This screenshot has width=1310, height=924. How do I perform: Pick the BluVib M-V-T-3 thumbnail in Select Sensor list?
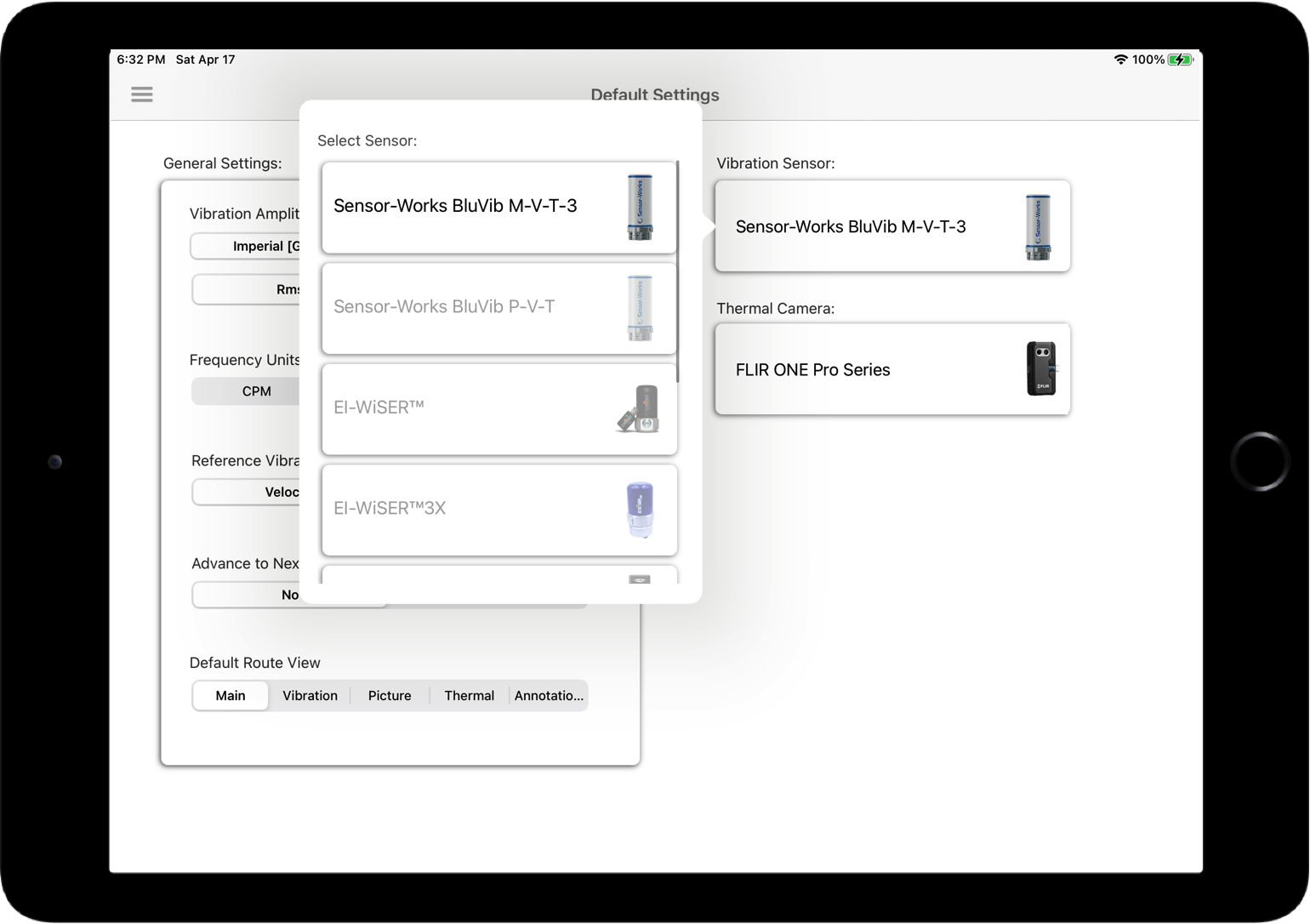click(x=640, y=208)
